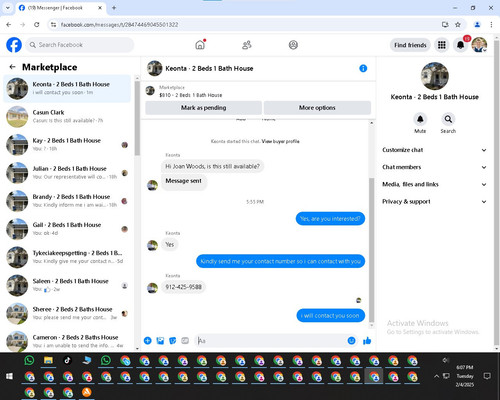Open File Explorer in taskbar
This screenshot has width=500, height=400.
tap(48, 360)
